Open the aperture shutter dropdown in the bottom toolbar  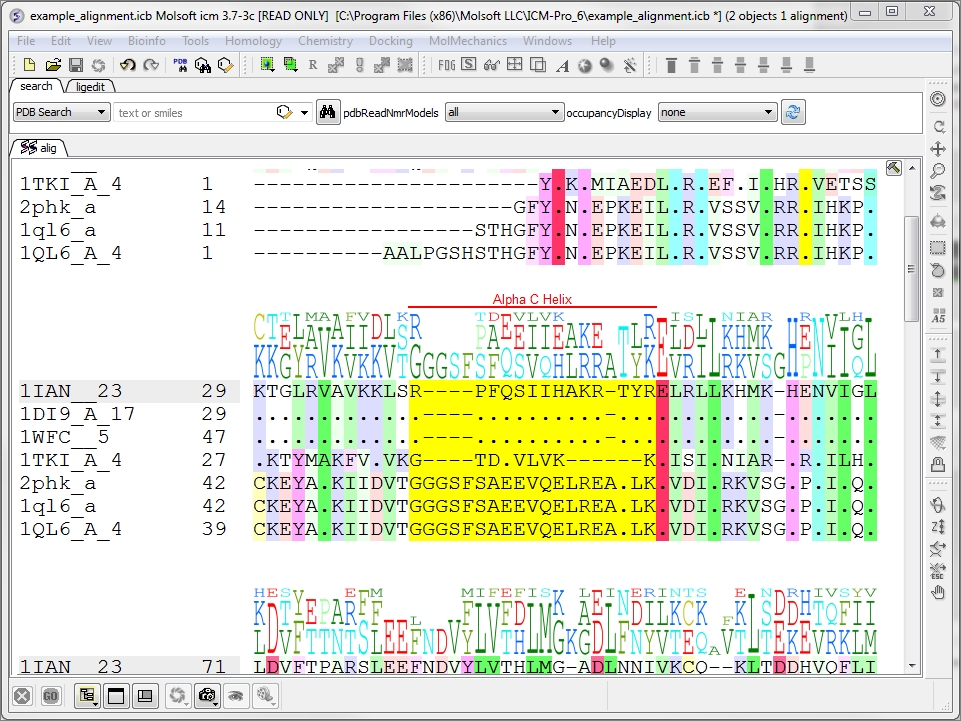pos(178,695)
